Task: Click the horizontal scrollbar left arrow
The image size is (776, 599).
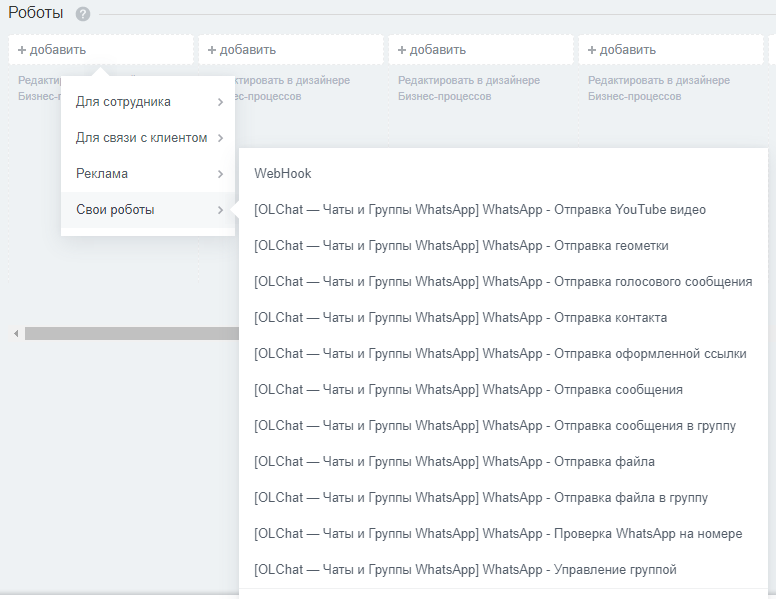Action: click(16, 334)
